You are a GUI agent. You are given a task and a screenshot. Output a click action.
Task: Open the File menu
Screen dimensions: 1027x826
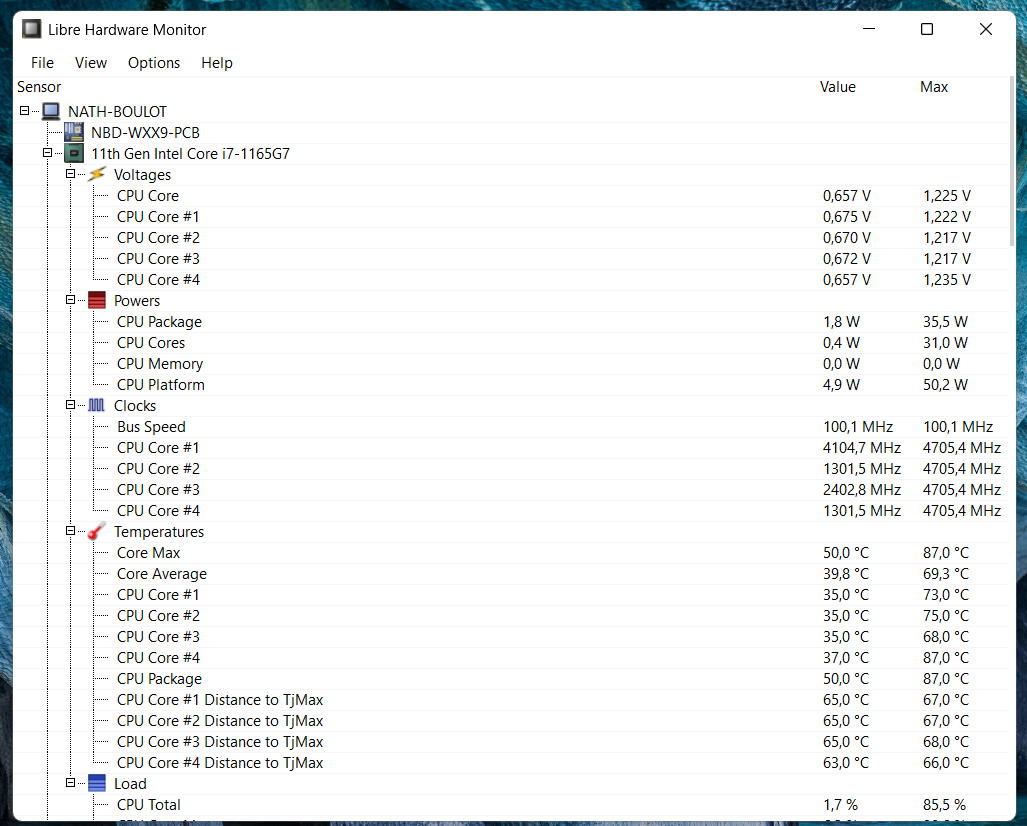(43, 63)
